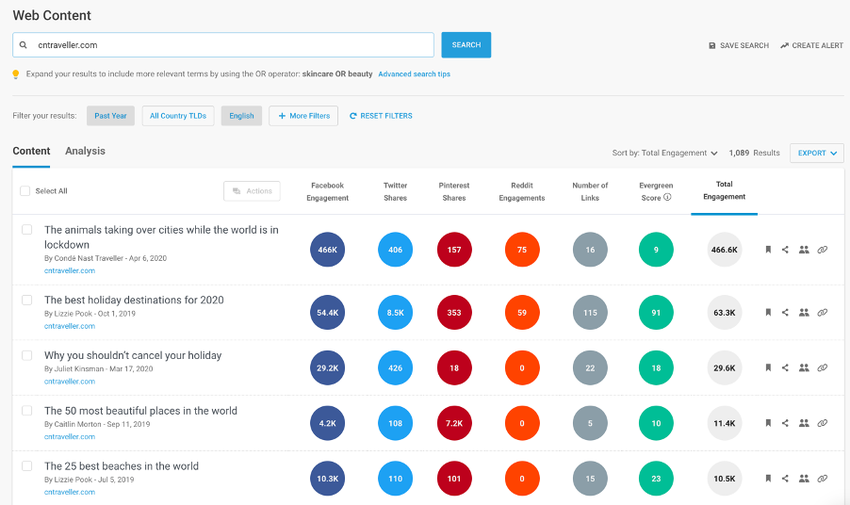
Task: View backlinks for animals taking over cities article
Action: [x=822, y=250]
